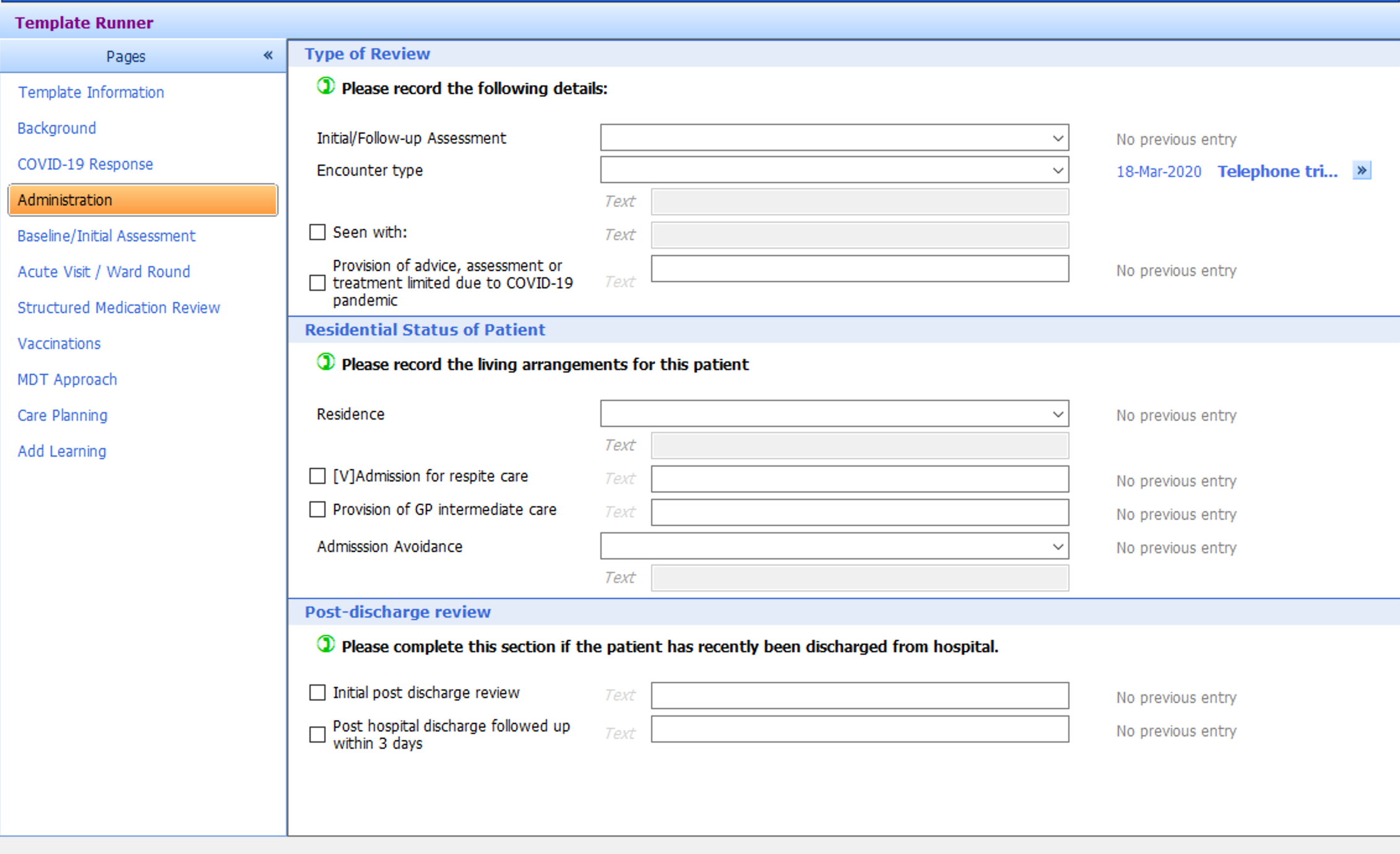Tick "Initial post discharge review"
Image resolution: width=1400 pixels, height=854 pixels.
[x=317, y=692]
